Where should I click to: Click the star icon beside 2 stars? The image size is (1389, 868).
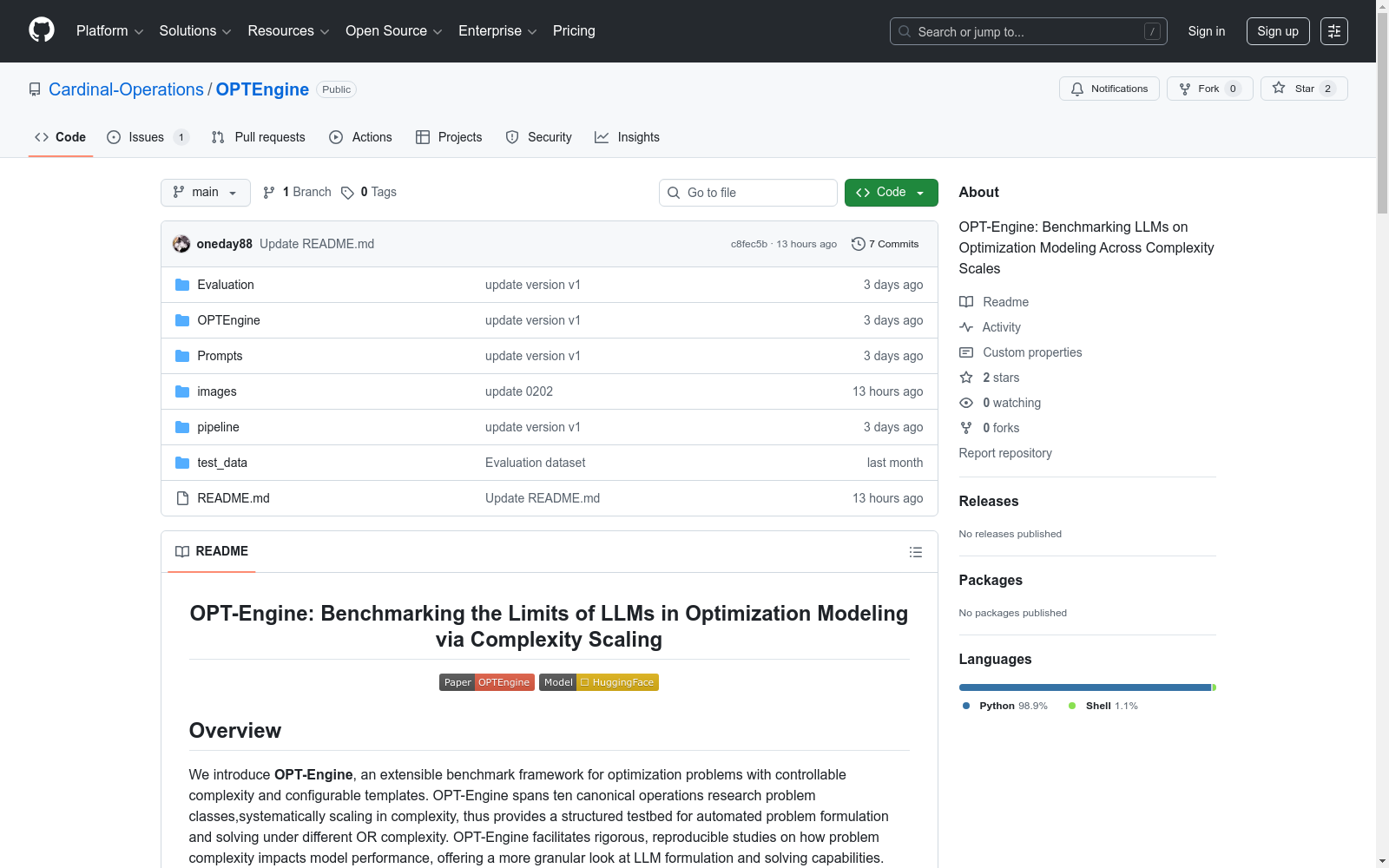[x=966, y=378]
